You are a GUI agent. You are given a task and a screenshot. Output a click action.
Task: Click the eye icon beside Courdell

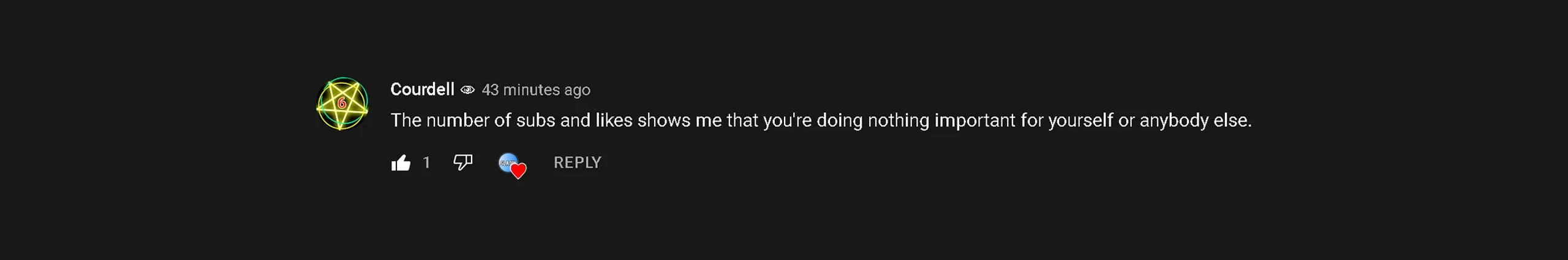467,90
